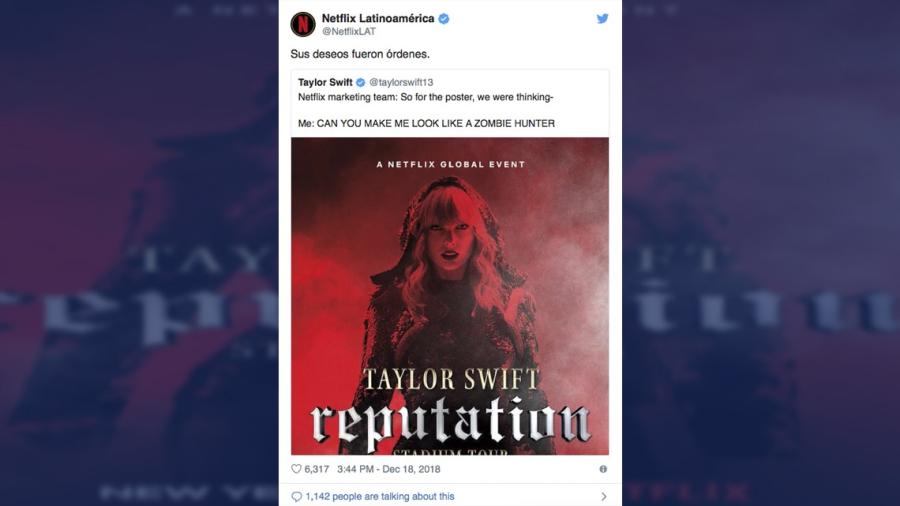Click the speech bubble reply icon
Image resolution: width=900 pixels, height=506 pixels.
pos(296,496)
